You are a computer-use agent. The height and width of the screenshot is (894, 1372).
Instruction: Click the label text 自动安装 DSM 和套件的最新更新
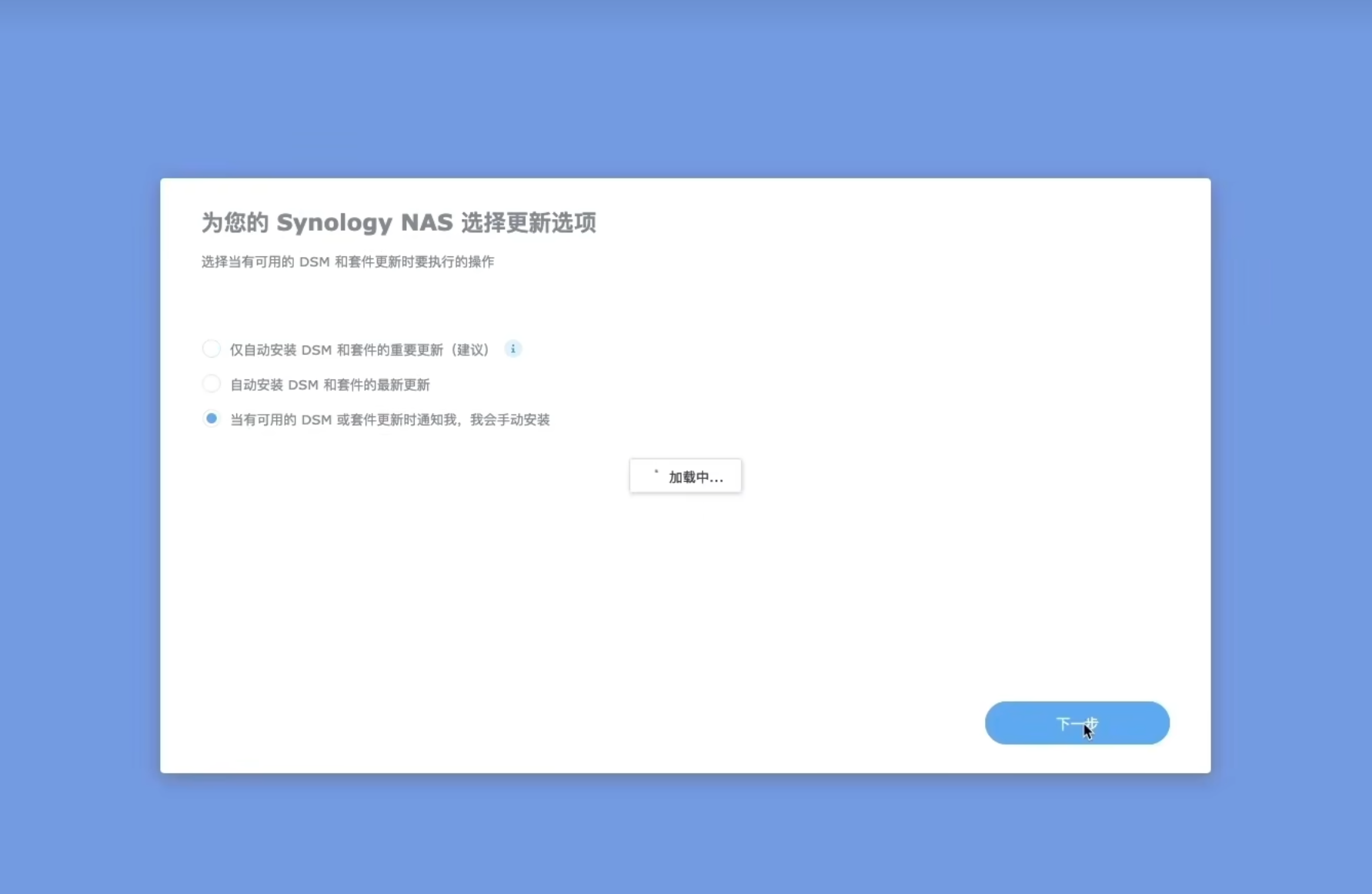click(x=329, y=385)
